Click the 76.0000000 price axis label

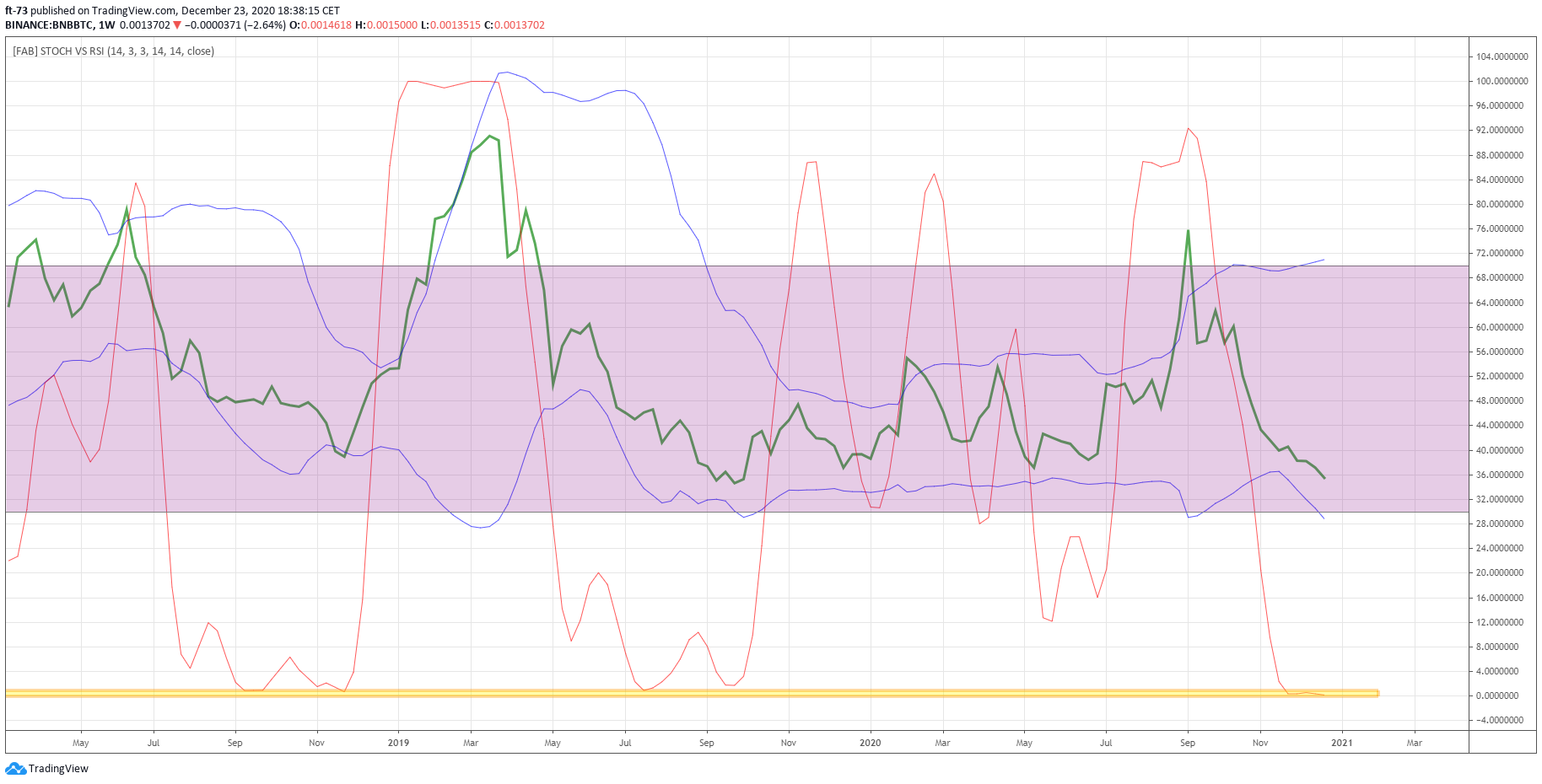click(x=1502, y=228)
